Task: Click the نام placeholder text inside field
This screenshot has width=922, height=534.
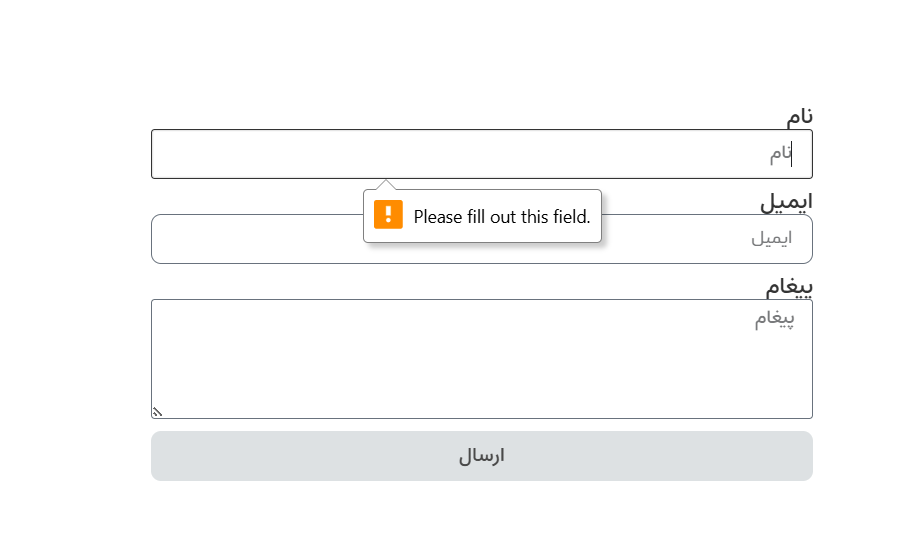Action: click(780, 154)
